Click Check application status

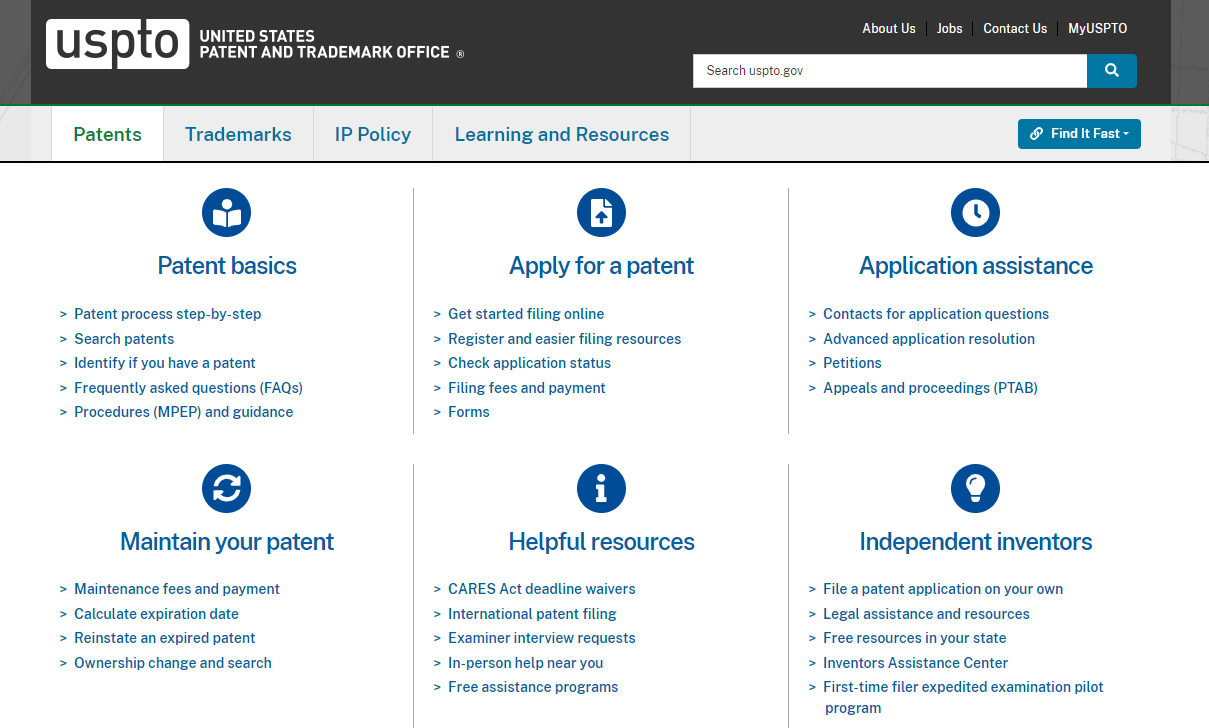pos(529,363)
